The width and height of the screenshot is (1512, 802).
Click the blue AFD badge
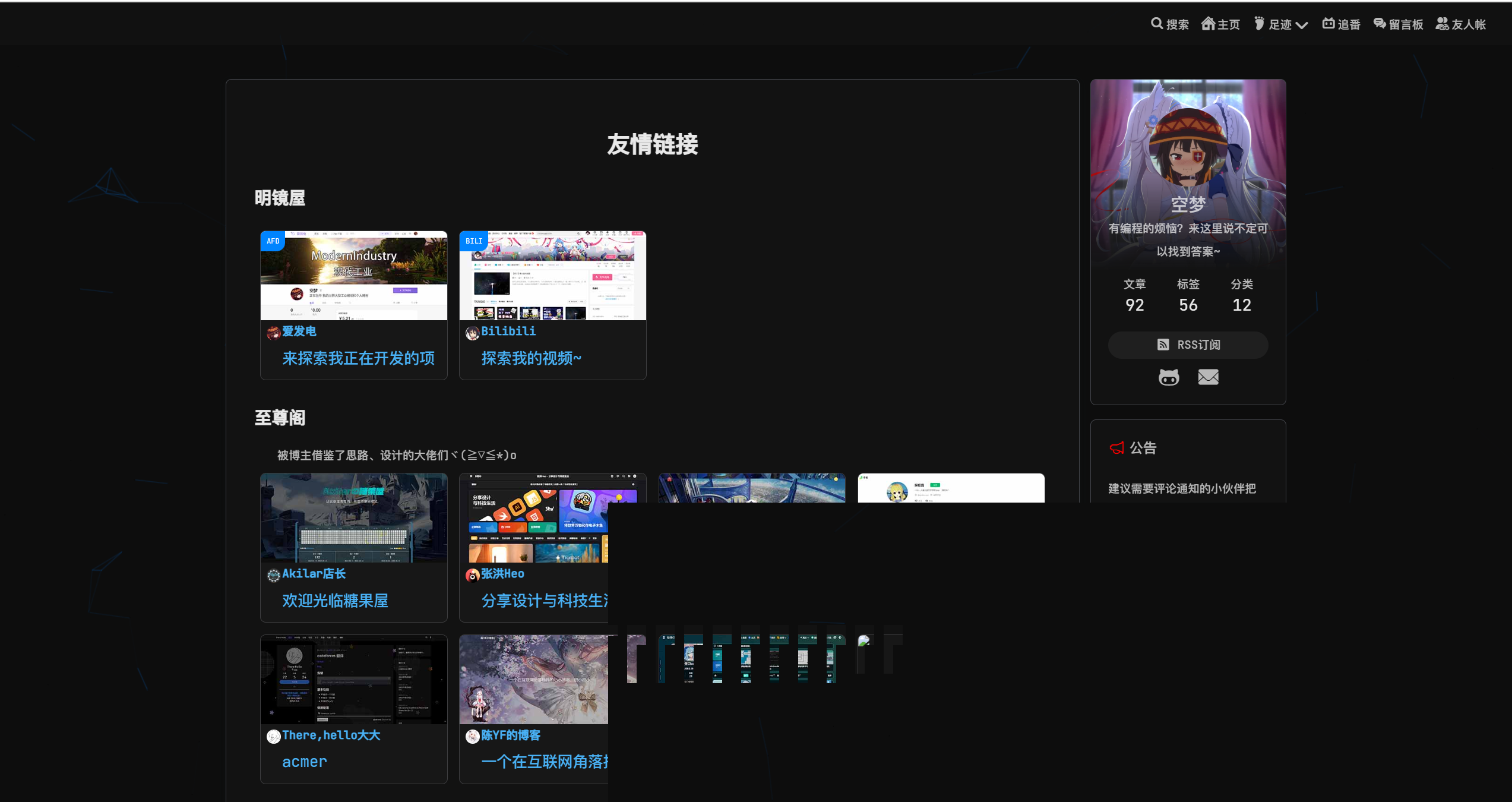coord(273,241)
